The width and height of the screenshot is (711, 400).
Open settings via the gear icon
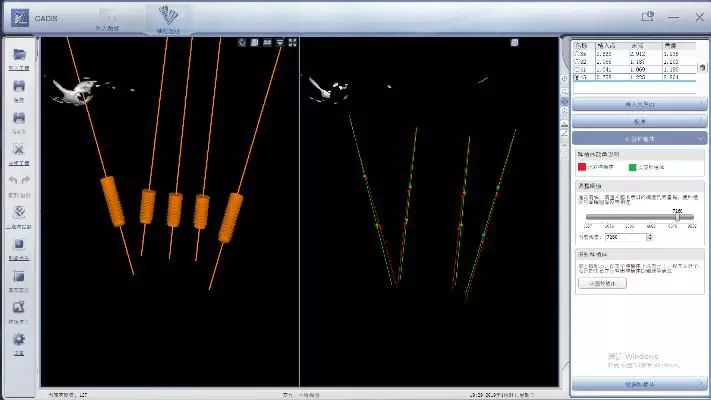coord(18,340)
